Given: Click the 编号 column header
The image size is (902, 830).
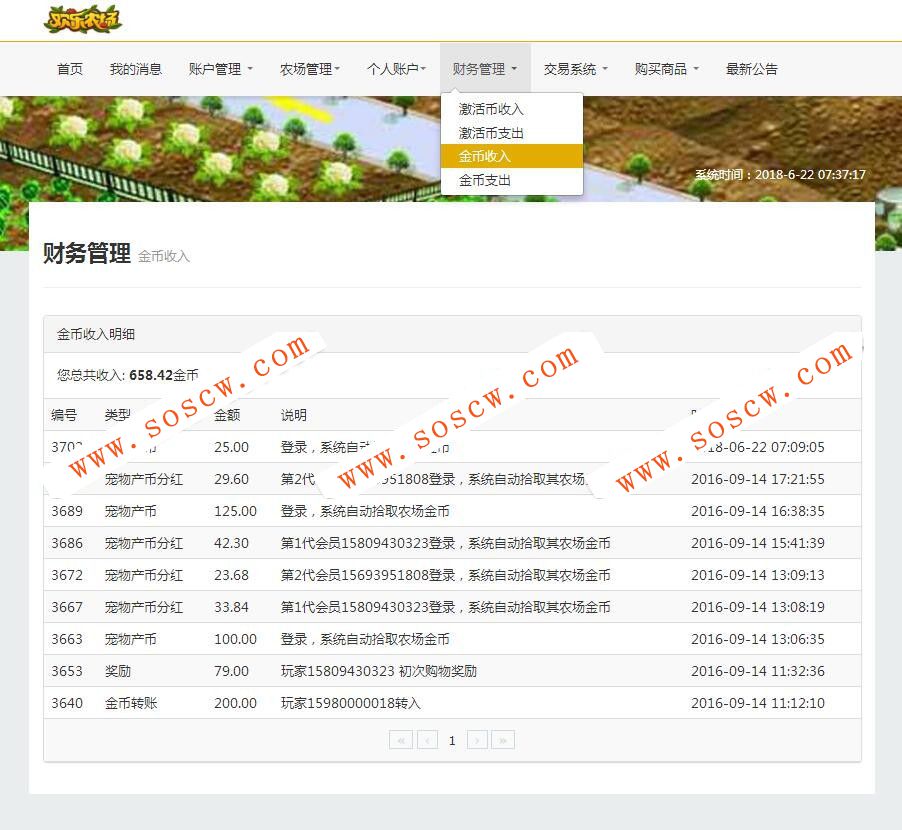Looking at the screenshot, I should (64, 415).
